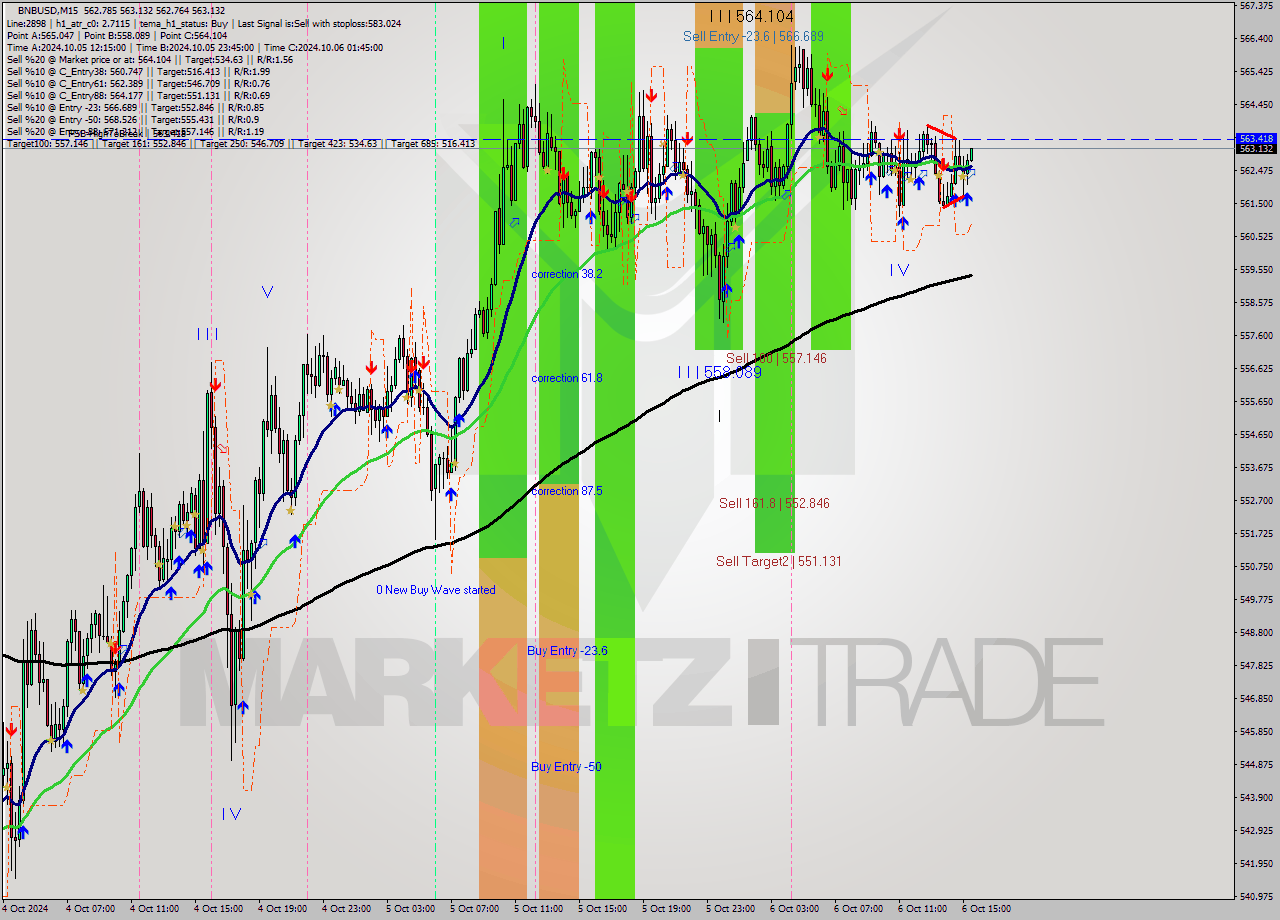Image resolution: width=1280 pixels, height=920 pixels.
Task: Click the '6 Oct 11:00' time label
Action: tap(922, 909)
